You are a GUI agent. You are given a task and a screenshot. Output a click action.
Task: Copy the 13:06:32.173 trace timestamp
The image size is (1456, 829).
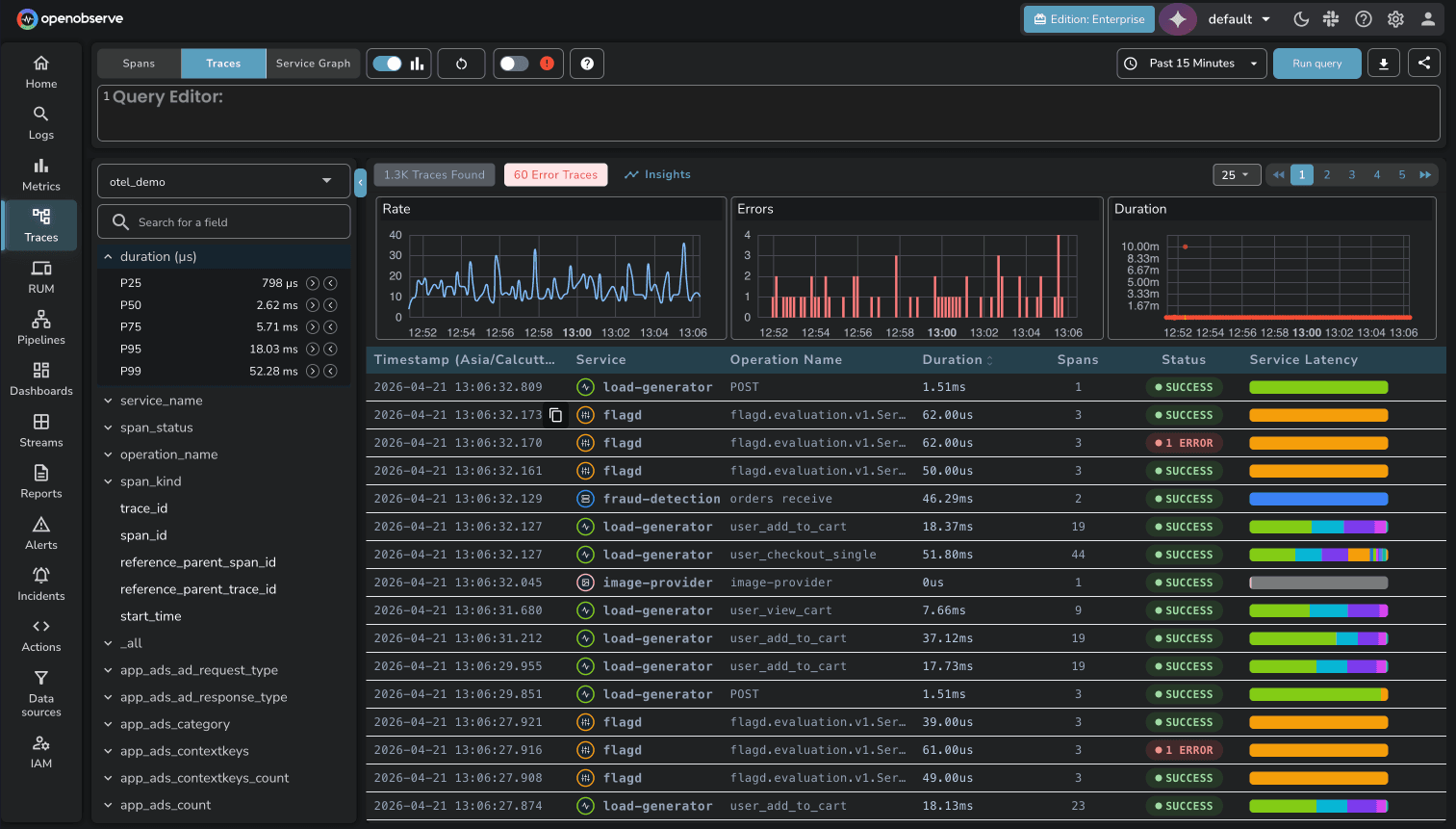(556, 415)
